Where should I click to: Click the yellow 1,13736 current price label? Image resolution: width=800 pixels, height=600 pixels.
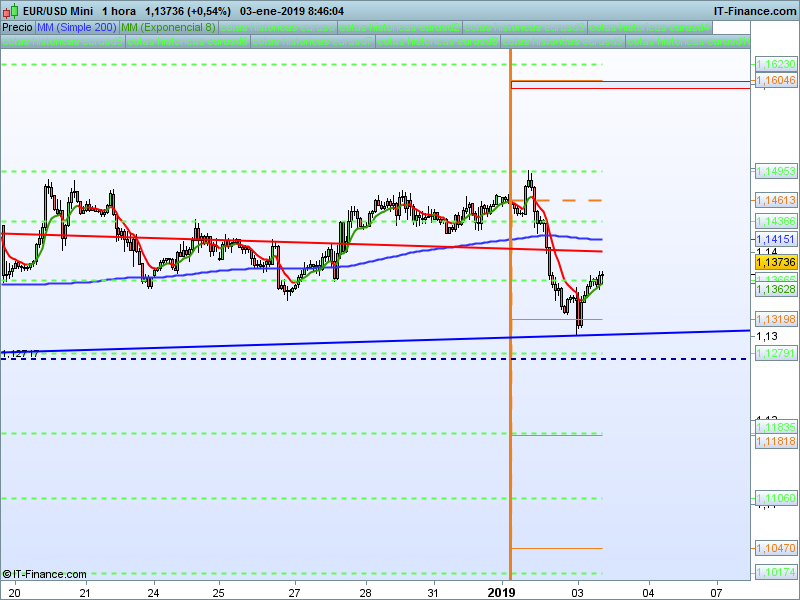click(776, 262)
